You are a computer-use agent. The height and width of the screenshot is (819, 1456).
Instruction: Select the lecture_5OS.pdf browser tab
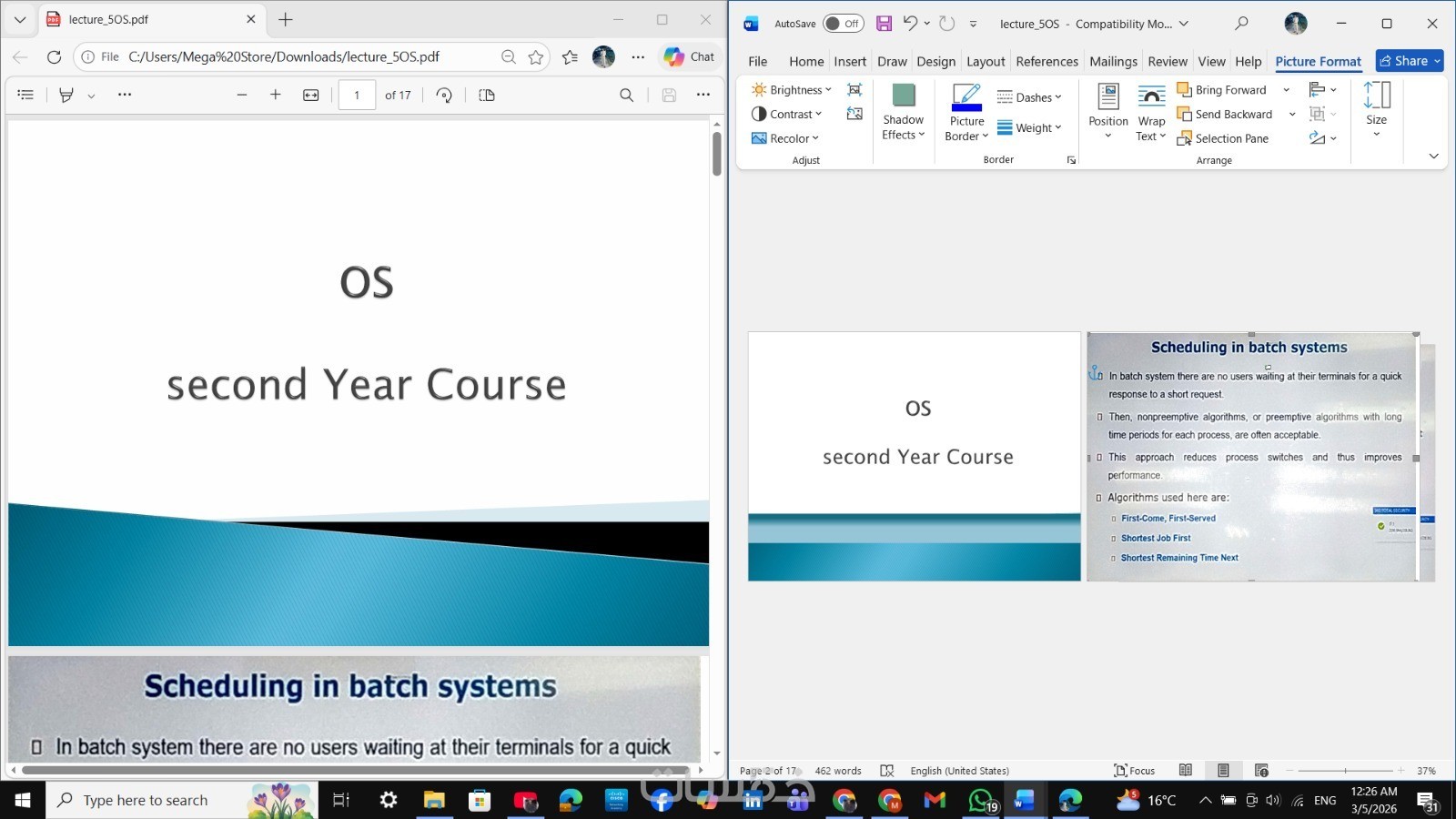pyautogui.click(x=150, y=19)
